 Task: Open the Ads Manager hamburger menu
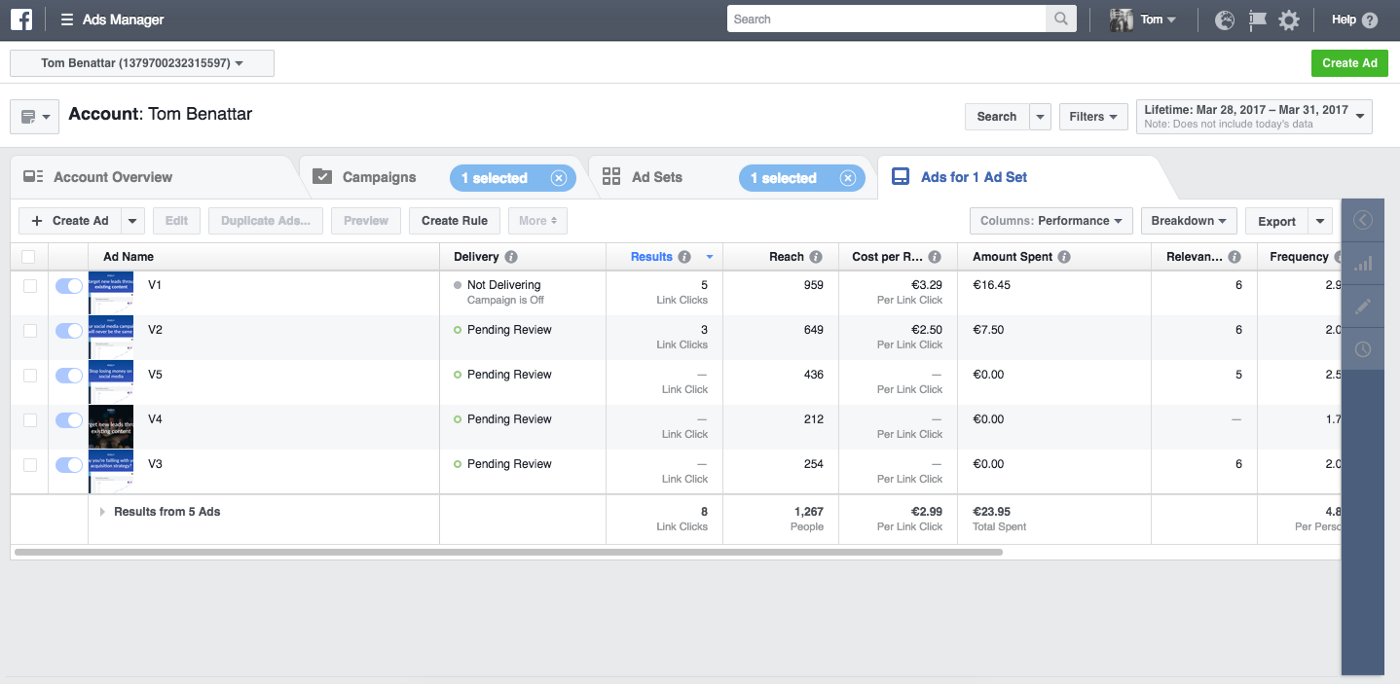(67, 20)
